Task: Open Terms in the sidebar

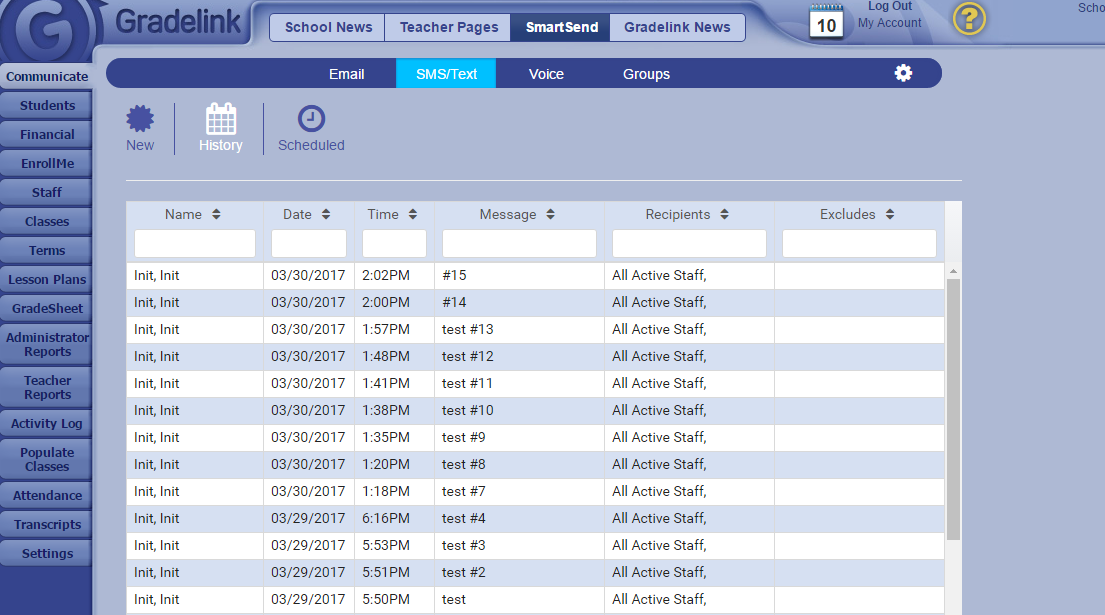Action: pos(47,250)
